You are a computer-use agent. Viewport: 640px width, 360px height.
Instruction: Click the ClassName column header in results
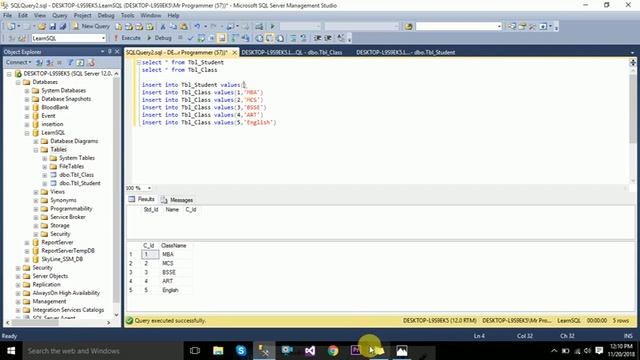click(x=173, y=245)
